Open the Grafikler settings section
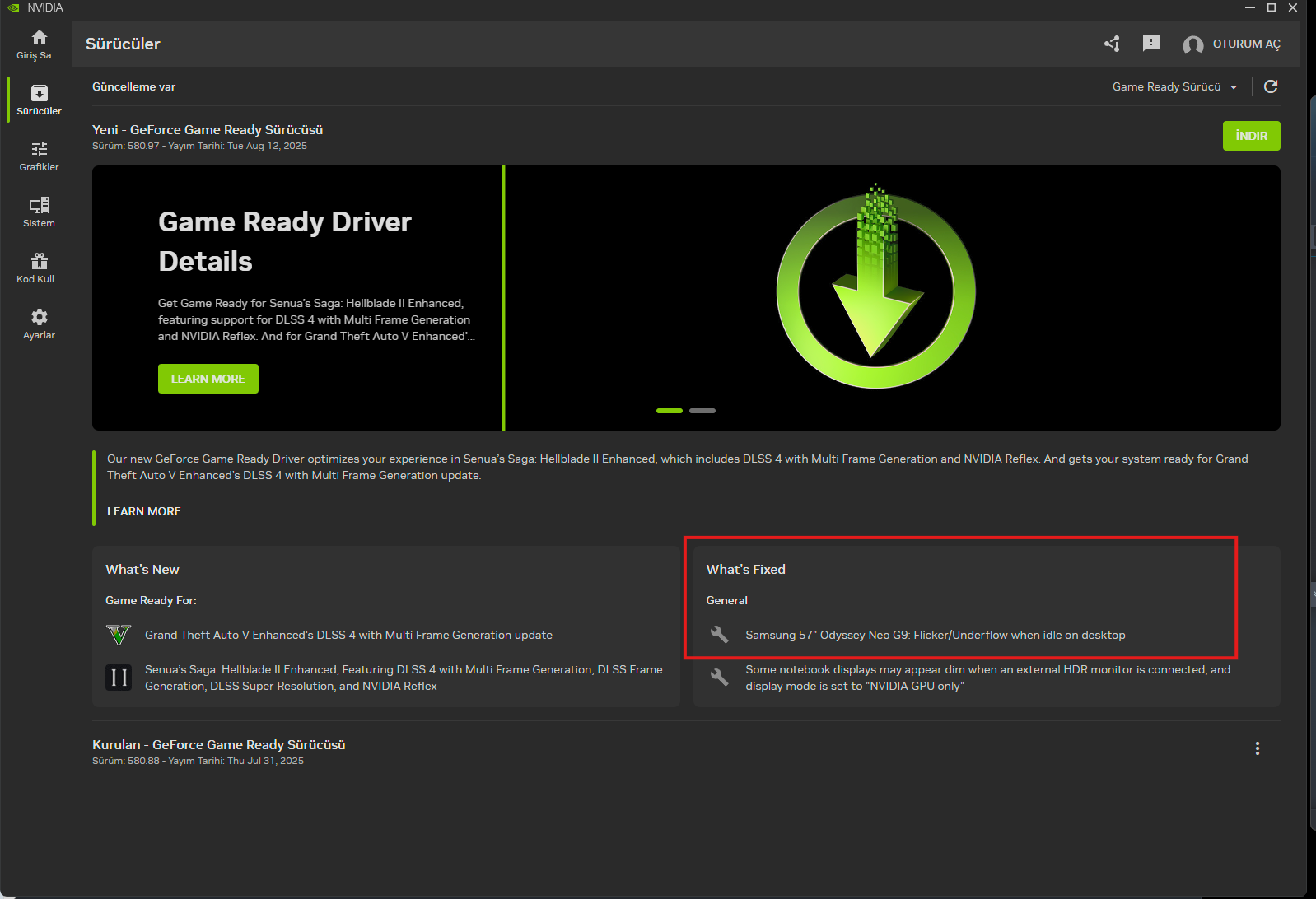Screen dimensions: 1316x899 [x=39, y=156]
